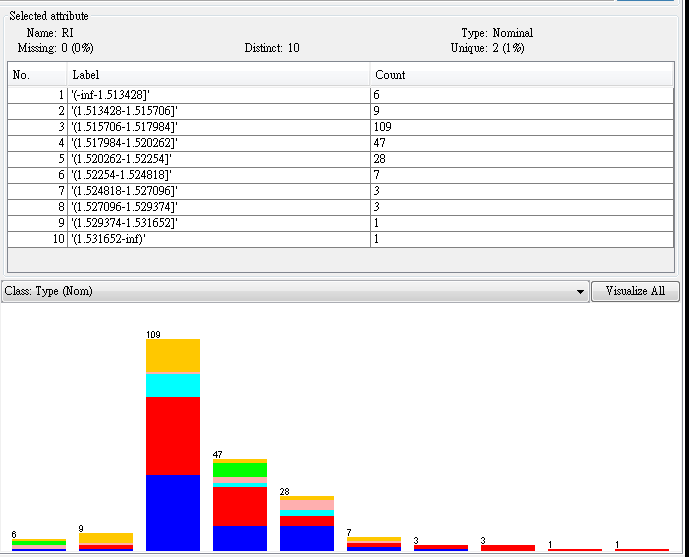
Task: Click the 'Name: RI' attribute text
Action: tap(50, 33)
